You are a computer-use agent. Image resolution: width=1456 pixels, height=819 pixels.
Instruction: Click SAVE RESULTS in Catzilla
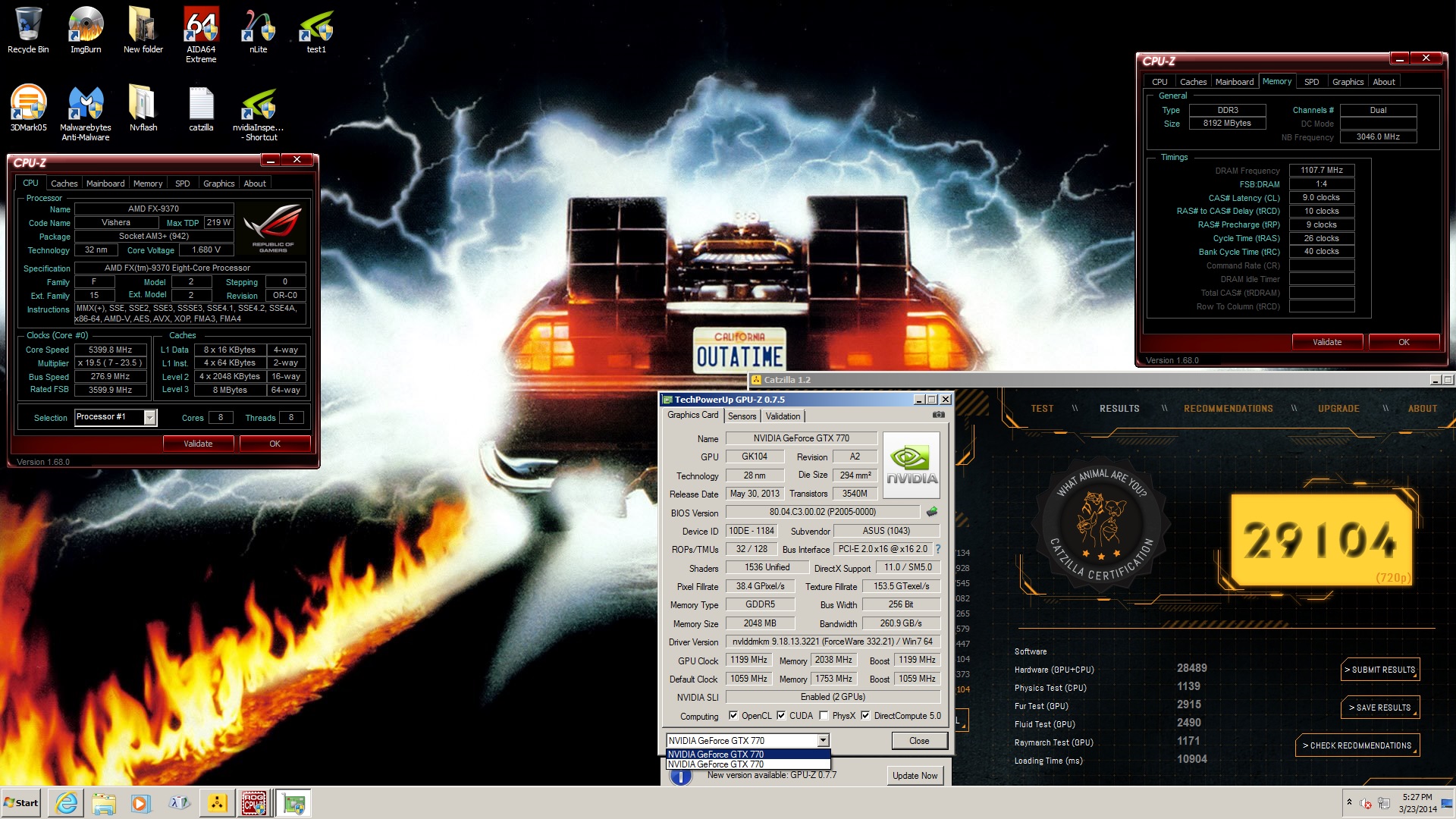click(x=1380, y=708)
